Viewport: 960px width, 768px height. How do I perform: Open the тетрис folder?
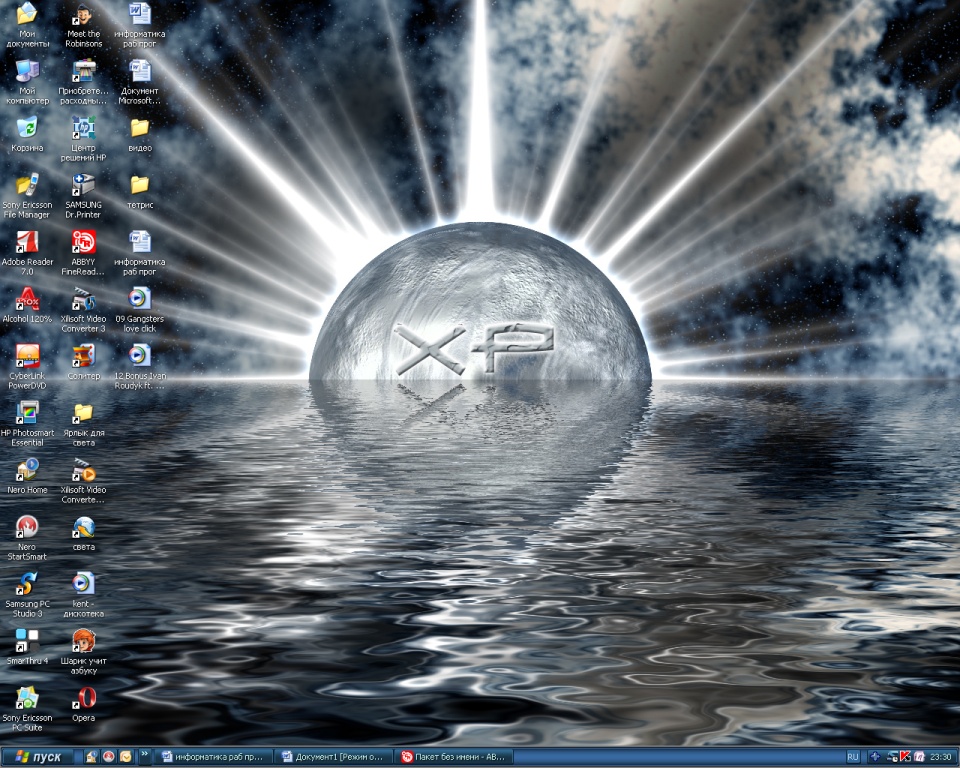tap(140, 192)
